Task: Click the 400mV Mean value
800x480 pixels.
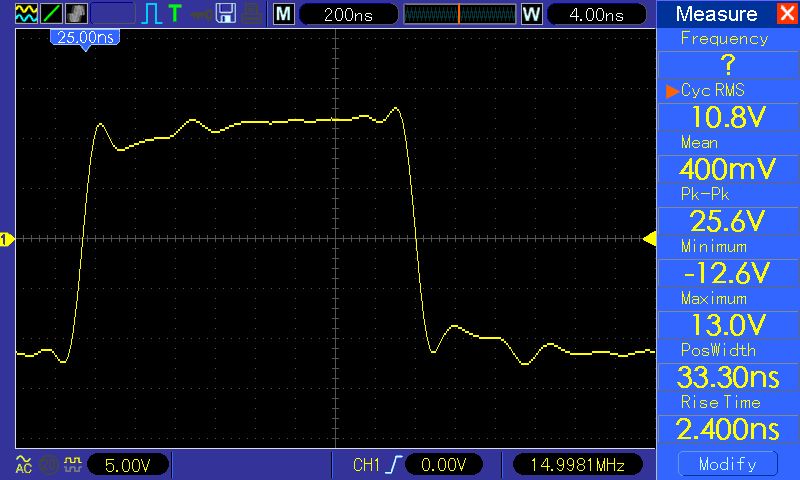Action: [x=728, y=169]
